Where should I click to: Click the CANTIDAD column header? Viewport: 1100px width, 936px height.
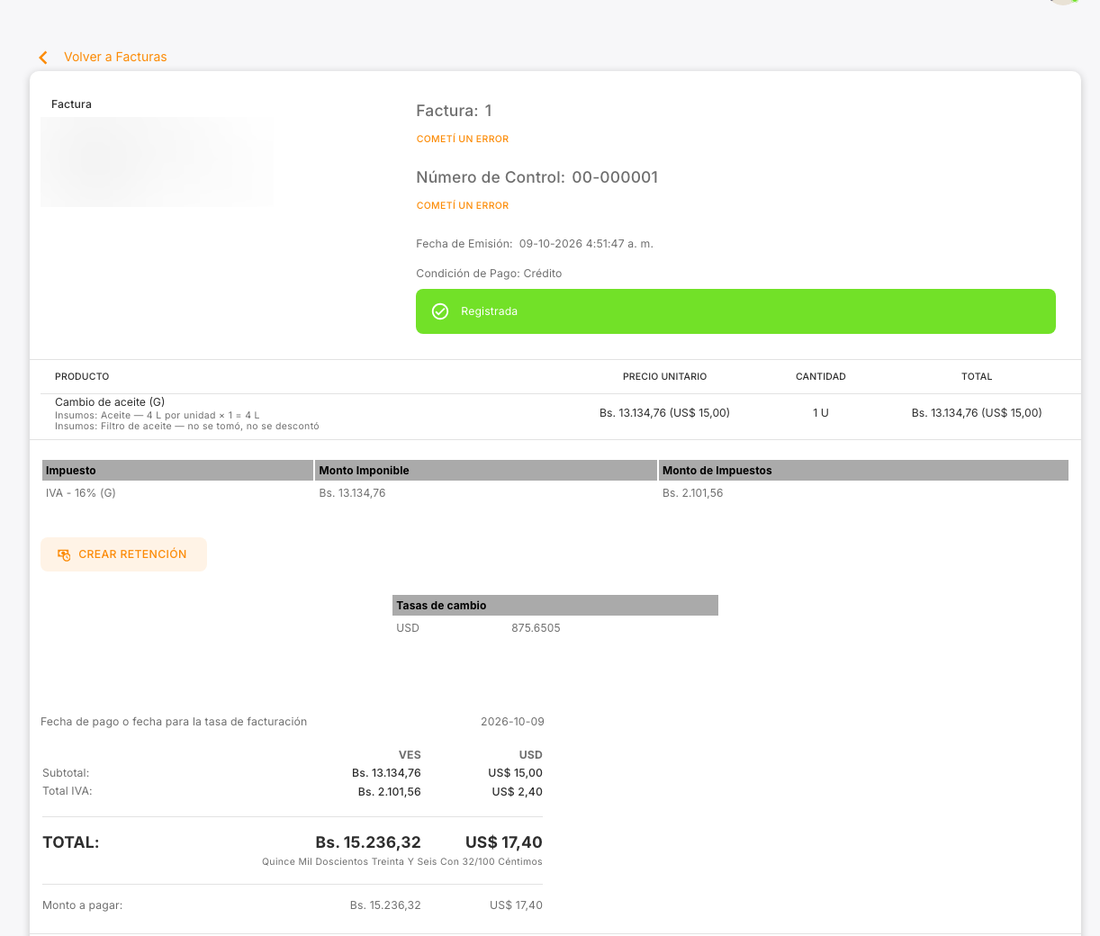tap(820, 377)
